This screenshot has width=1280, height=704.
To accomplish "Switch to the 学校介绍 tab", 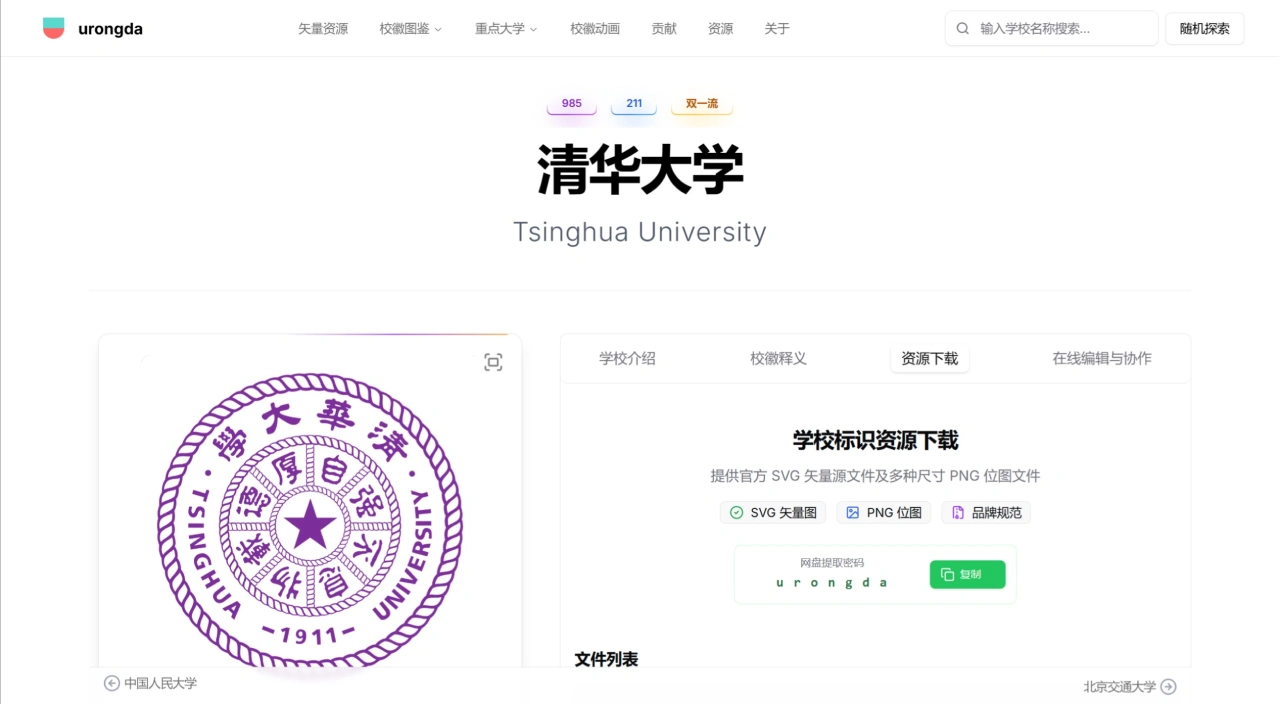I will (x=627, y=358).
